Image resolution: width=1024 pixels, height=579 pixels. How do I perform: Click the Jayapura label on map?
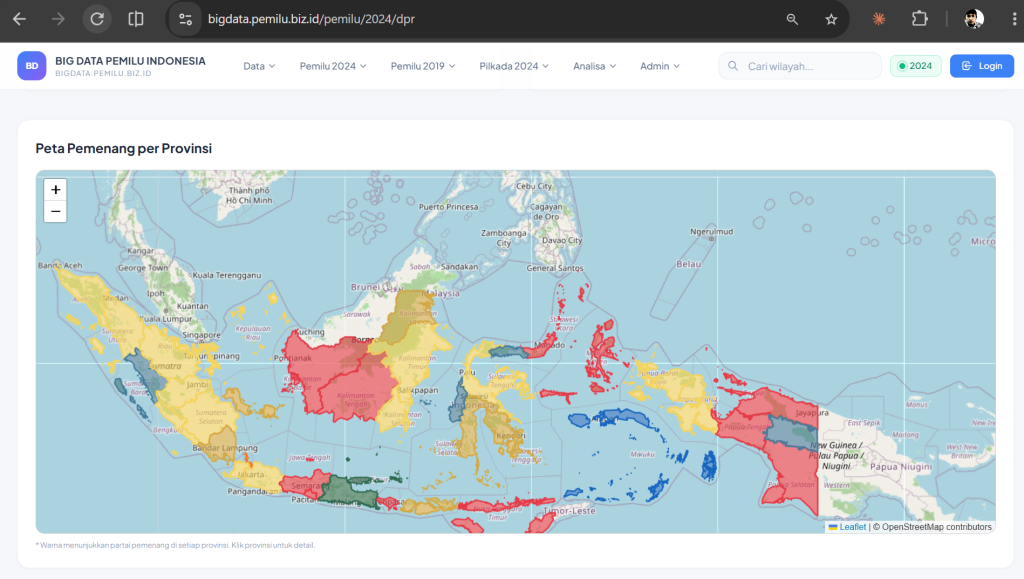812,413
